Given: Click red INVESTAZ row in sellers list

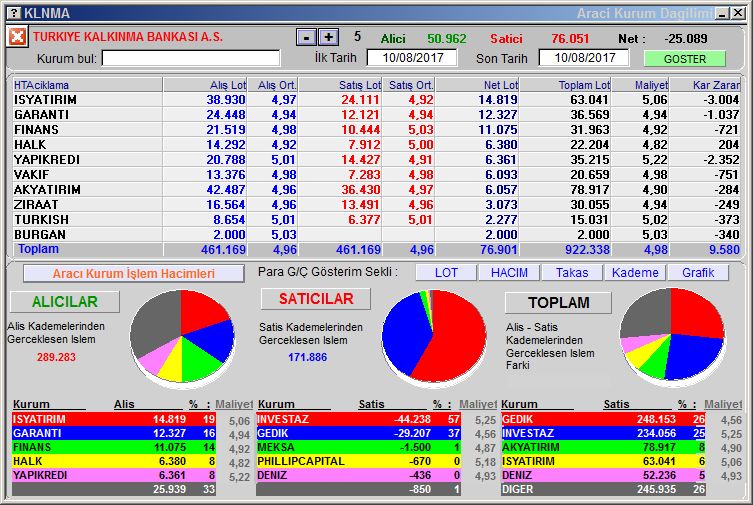Looking at the screenshot, I should click(x=358, y=419).
